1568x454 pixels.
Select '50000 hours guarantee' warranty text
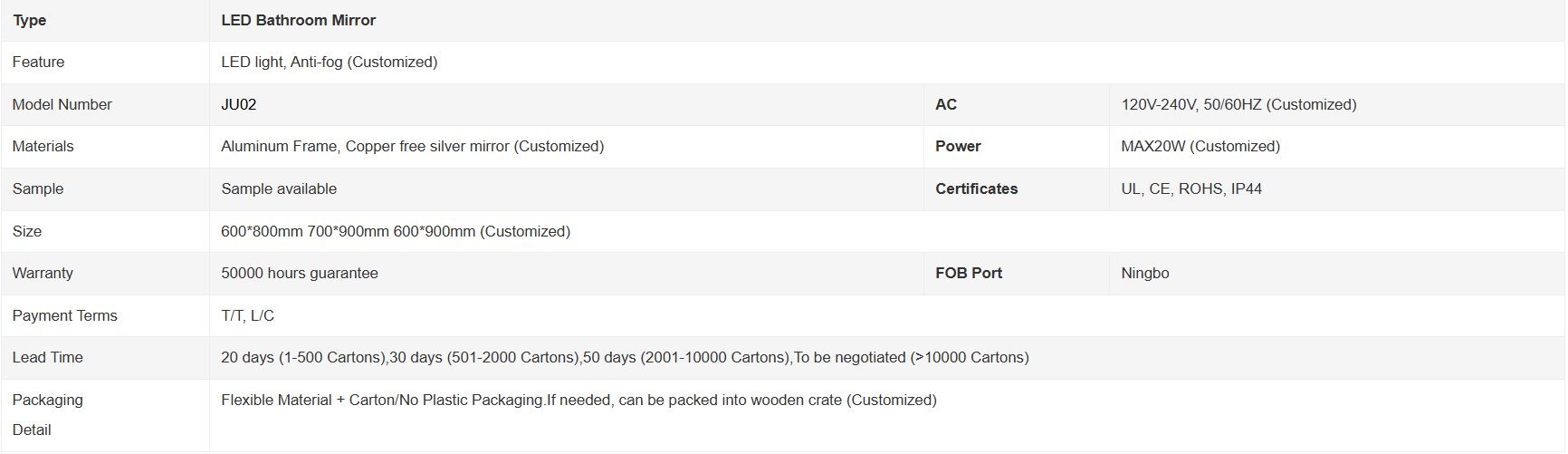coord(300,273)
